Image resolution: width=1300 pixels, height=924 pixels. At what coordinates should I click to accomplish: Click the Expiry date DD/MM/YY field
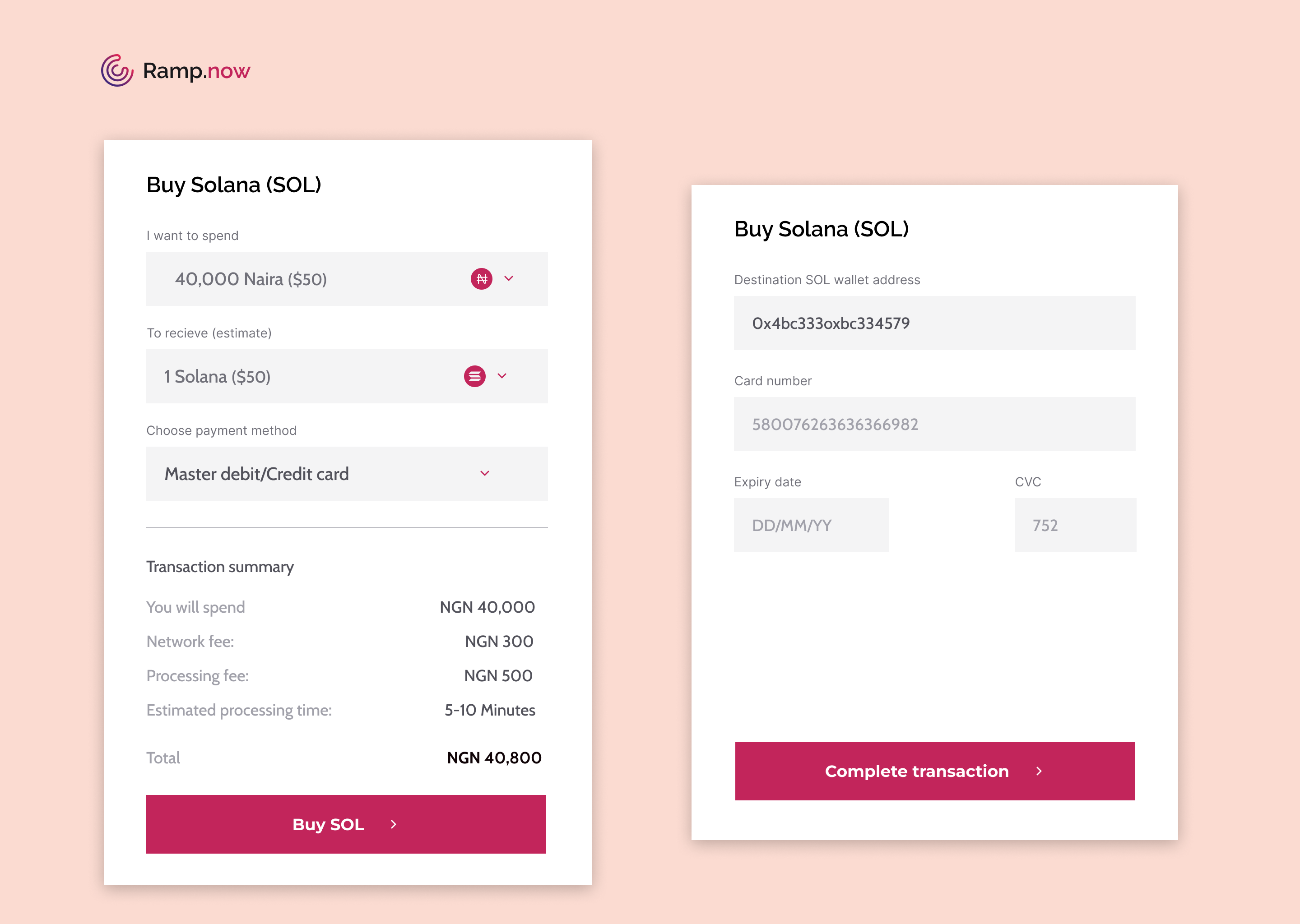[811, 525]
